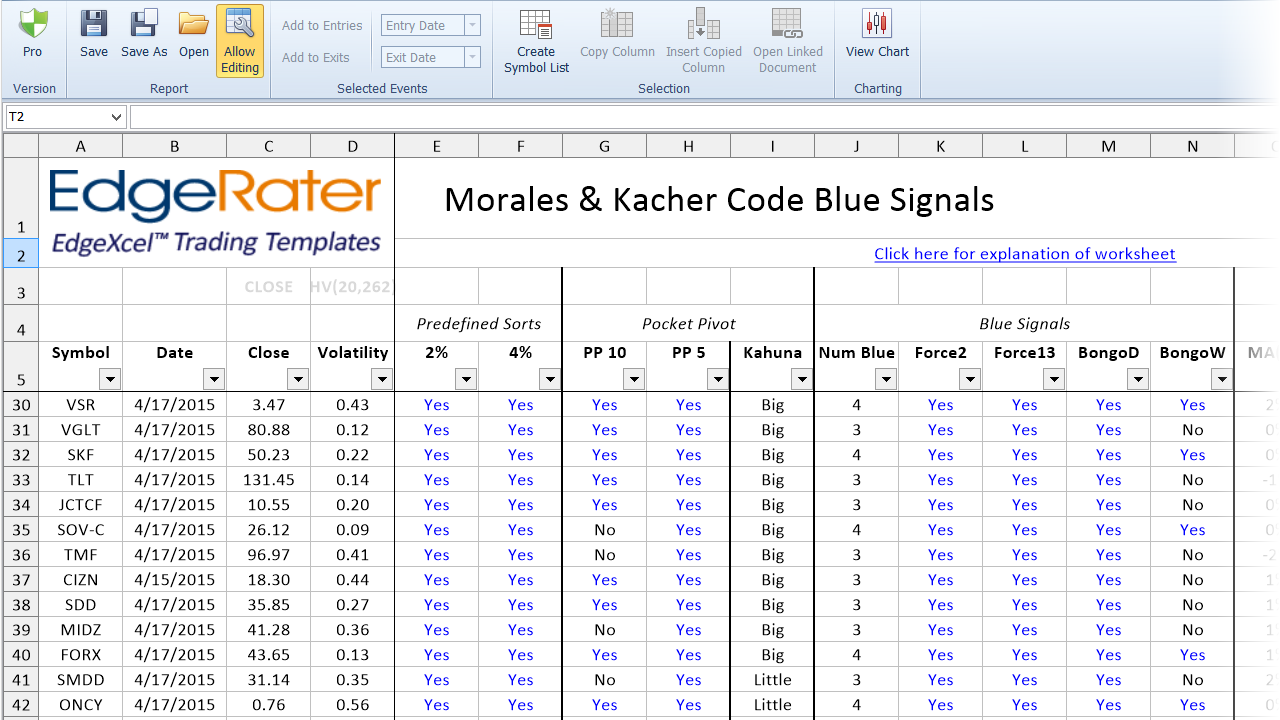1280x720 pixels.
Task: Open the Date column filter dropdown
Action: [x=214, y=379]
